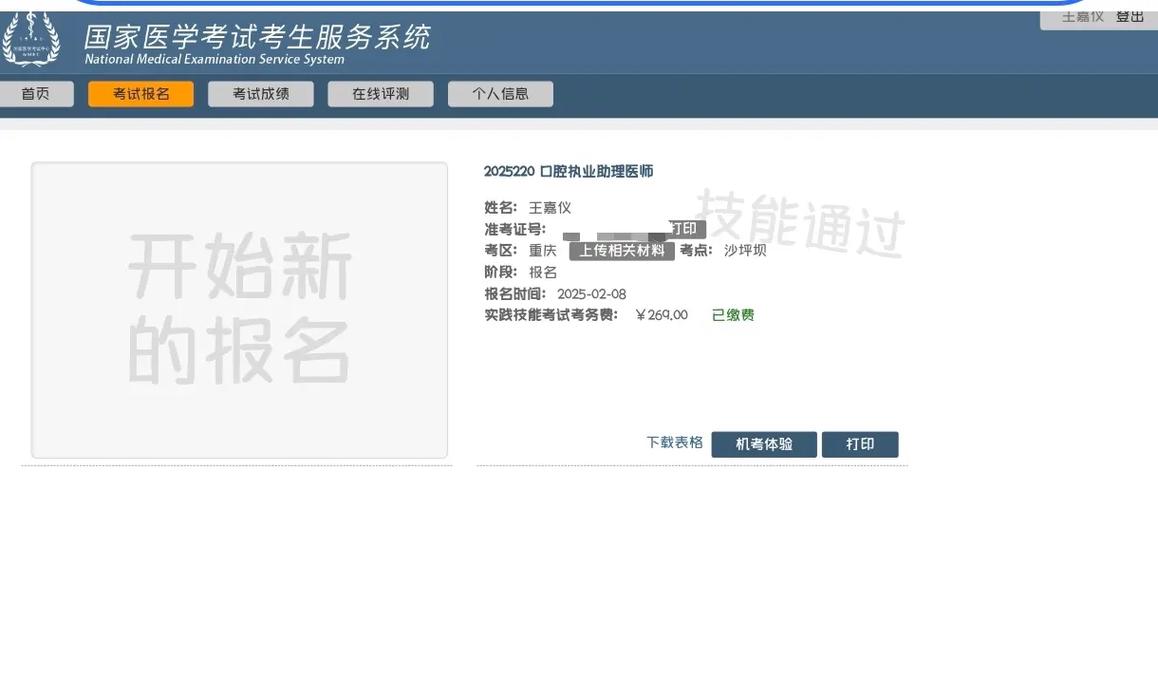Image resolution: width=1158 pixels, height=678 pixels.
Task: Click the registration date 2025-02-08
Action: [x=591, y=294]
